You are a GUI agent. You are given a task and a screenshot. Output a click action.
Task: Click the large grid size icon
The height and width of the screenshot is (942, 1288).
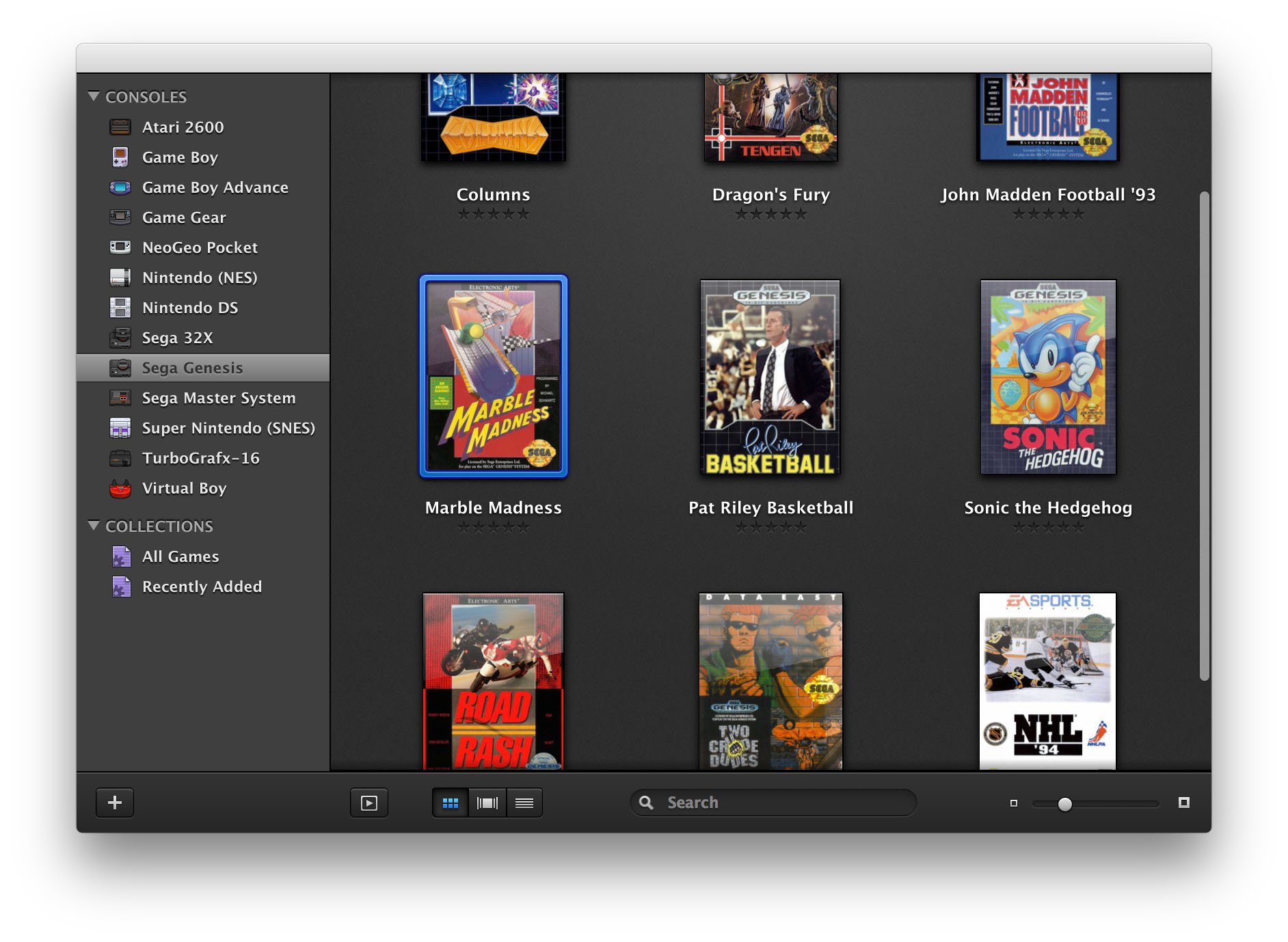pos(1184,803)
